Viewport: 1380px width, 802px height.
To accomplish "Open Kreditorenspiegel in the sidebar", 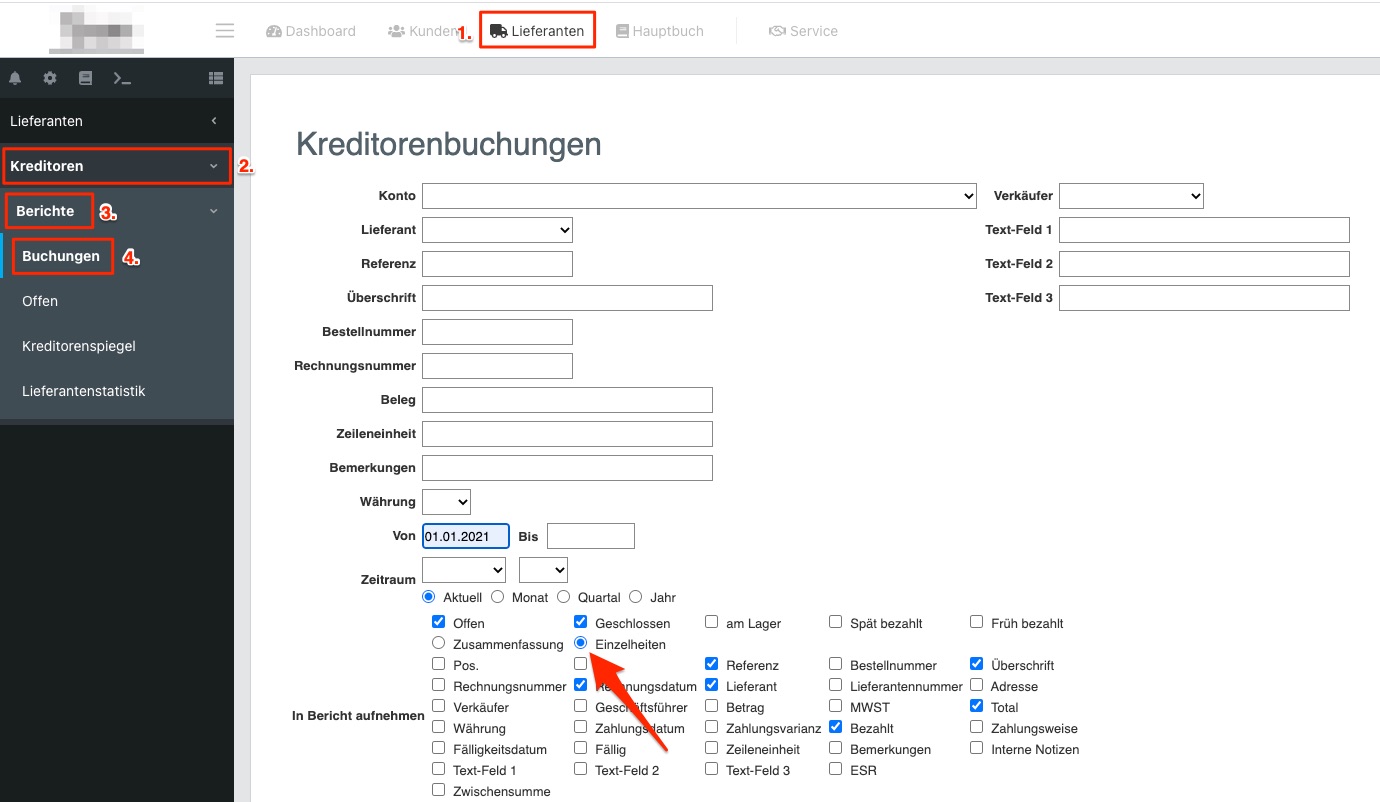I will 79,346.
